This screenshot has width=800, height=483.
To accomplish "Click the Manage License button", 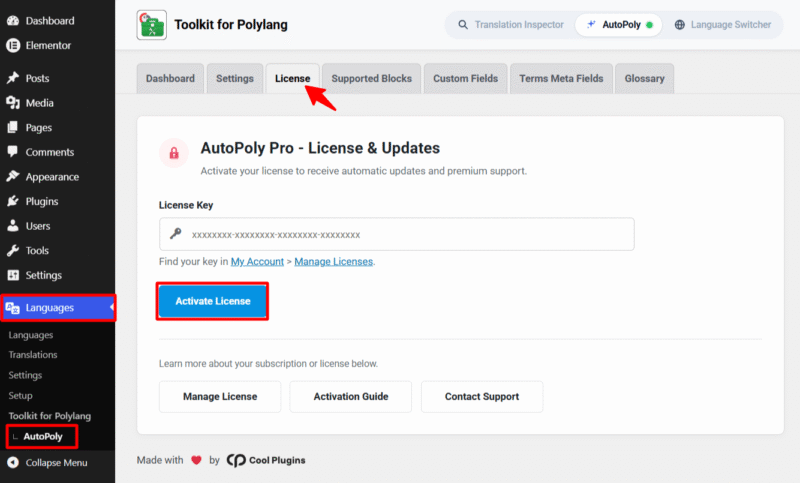I will tap(220, 396).
